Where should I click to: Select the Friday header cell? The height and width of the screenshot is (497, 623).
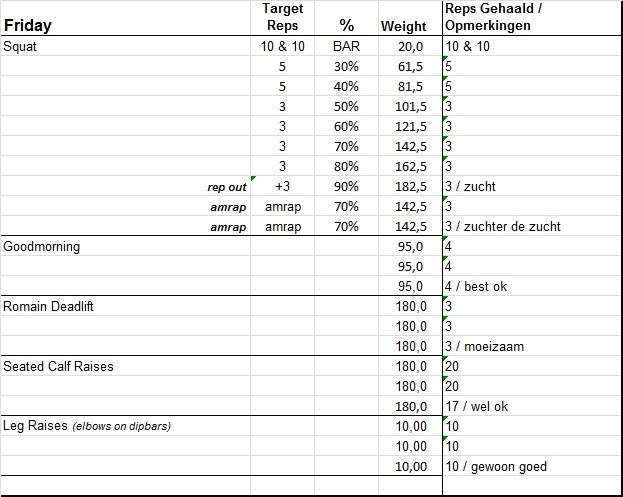28,26
